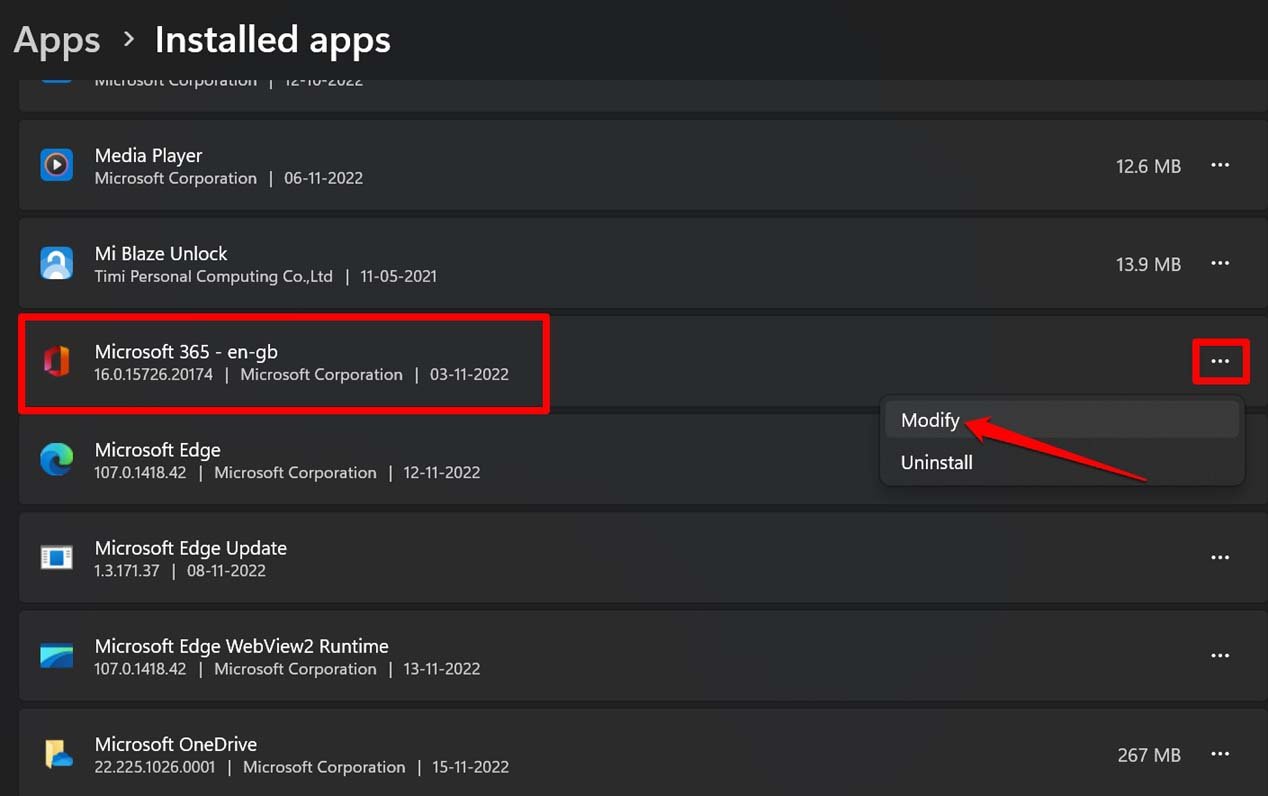Image resolution: width=1268 pixels, height=796 pixels.
Task: Click the Edge WebView2 Runtime icon
Action: tap(57, 656)
